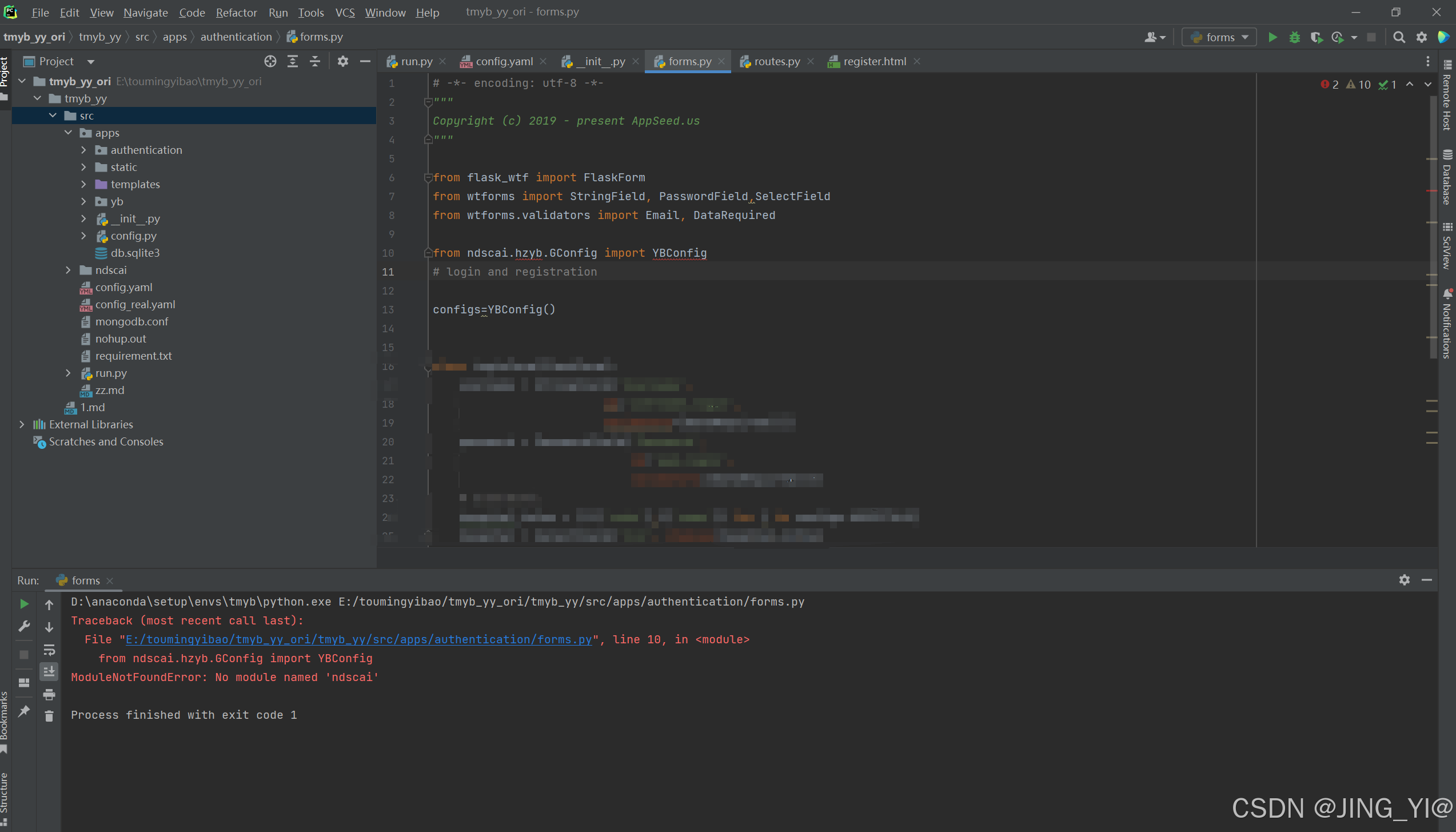This screenshot has width=1456, height=832.
Task: Go down the stack trace arrow
Action: (x=49, y=627)
